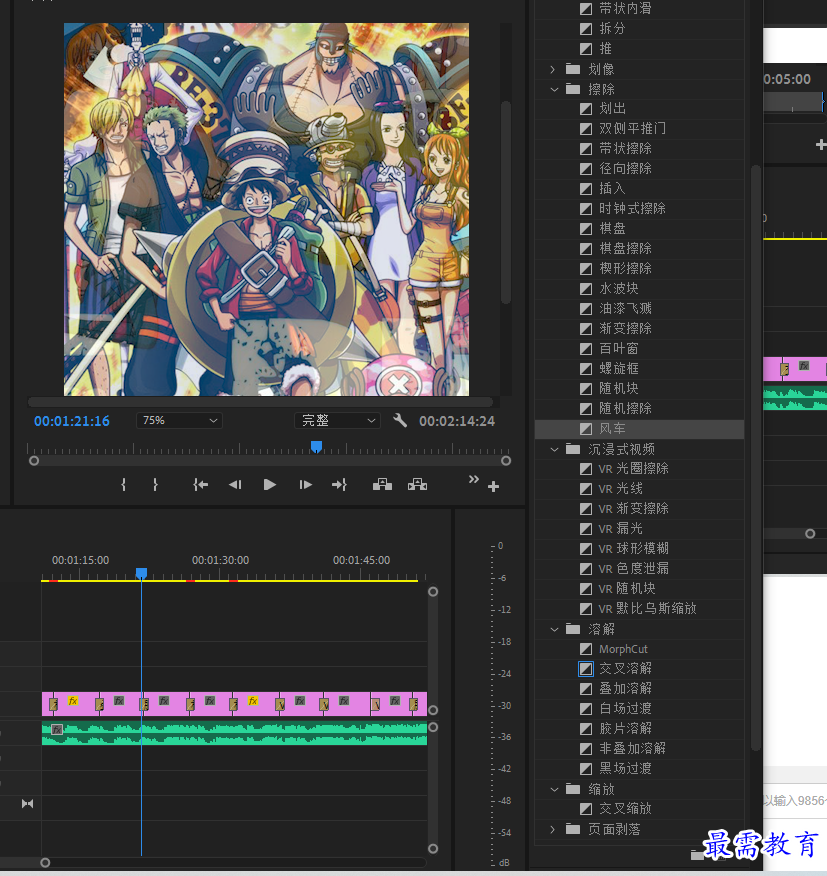The width and height of the screenshot is (827, 876).
Task: Select the 黑场过渡 transition
Action: [625, 769]
